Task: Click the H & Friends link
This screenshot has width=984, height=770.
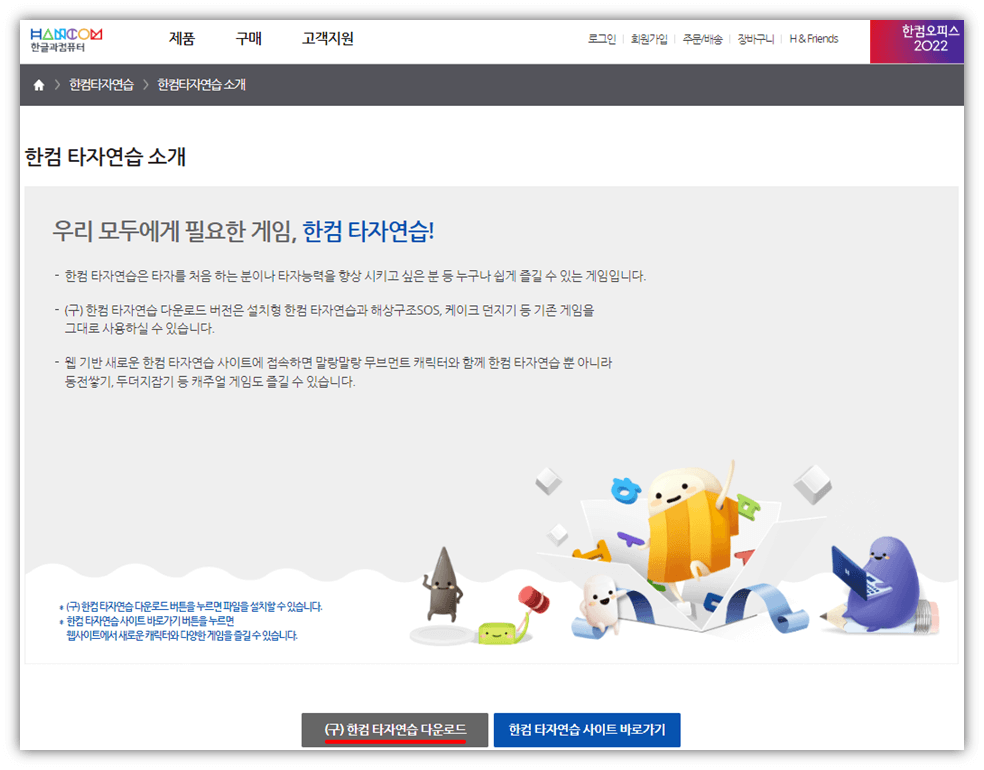Action: (813, 39)
